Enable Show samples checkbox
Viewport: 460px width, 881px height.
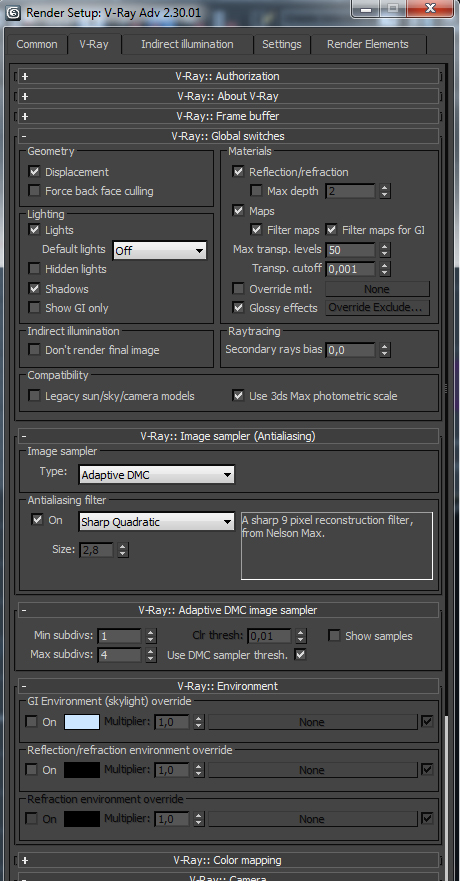[335, 636]
